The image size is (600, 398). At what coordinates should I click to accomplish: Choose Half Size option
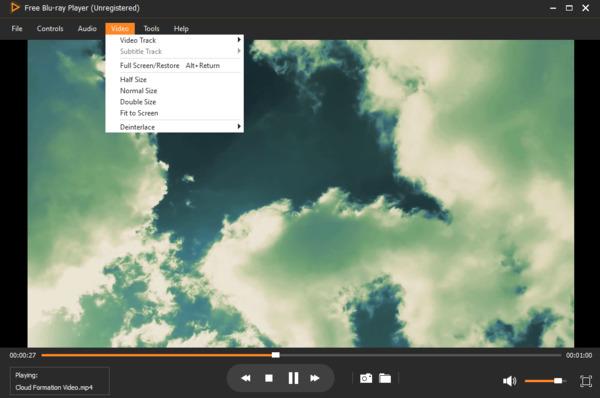click(x=174, y=80)
